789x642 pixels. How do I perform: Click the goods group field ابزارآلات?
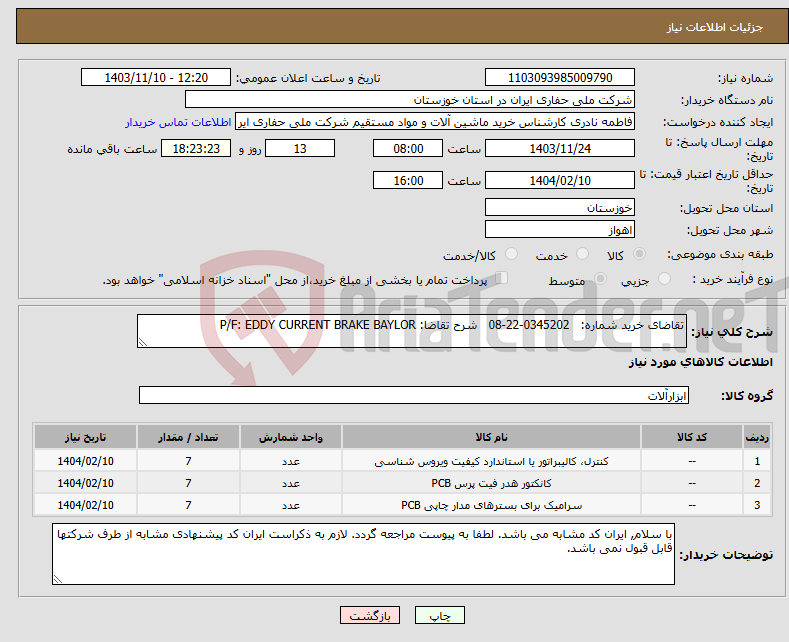[x=414, y=395]
